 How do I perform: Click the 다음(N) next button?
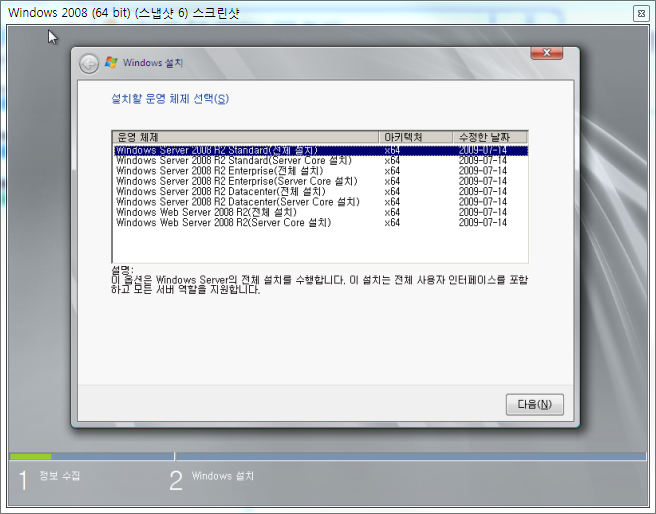[535, 404]
